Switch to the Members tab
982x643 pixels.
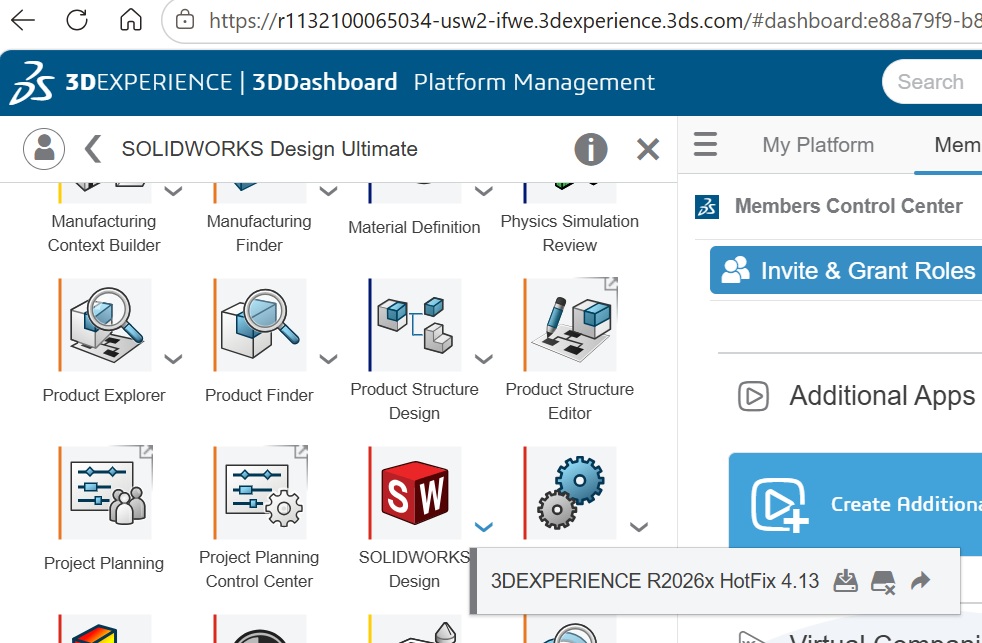click(x=958, y=145)
